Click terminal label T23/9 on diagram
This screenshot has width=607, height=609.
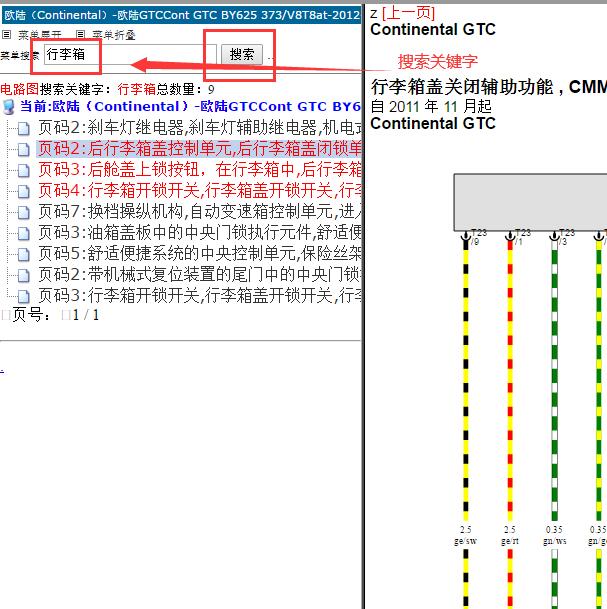tap(479, 237)
